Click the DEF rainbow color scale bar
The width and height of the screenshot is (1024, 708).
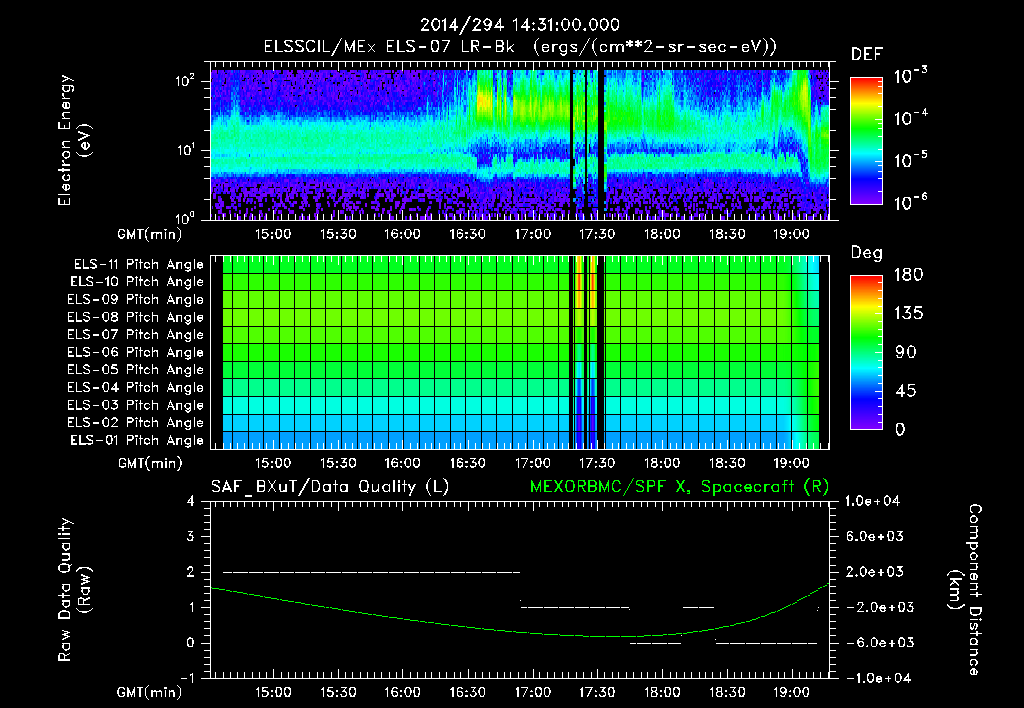(x=866, y=140)
